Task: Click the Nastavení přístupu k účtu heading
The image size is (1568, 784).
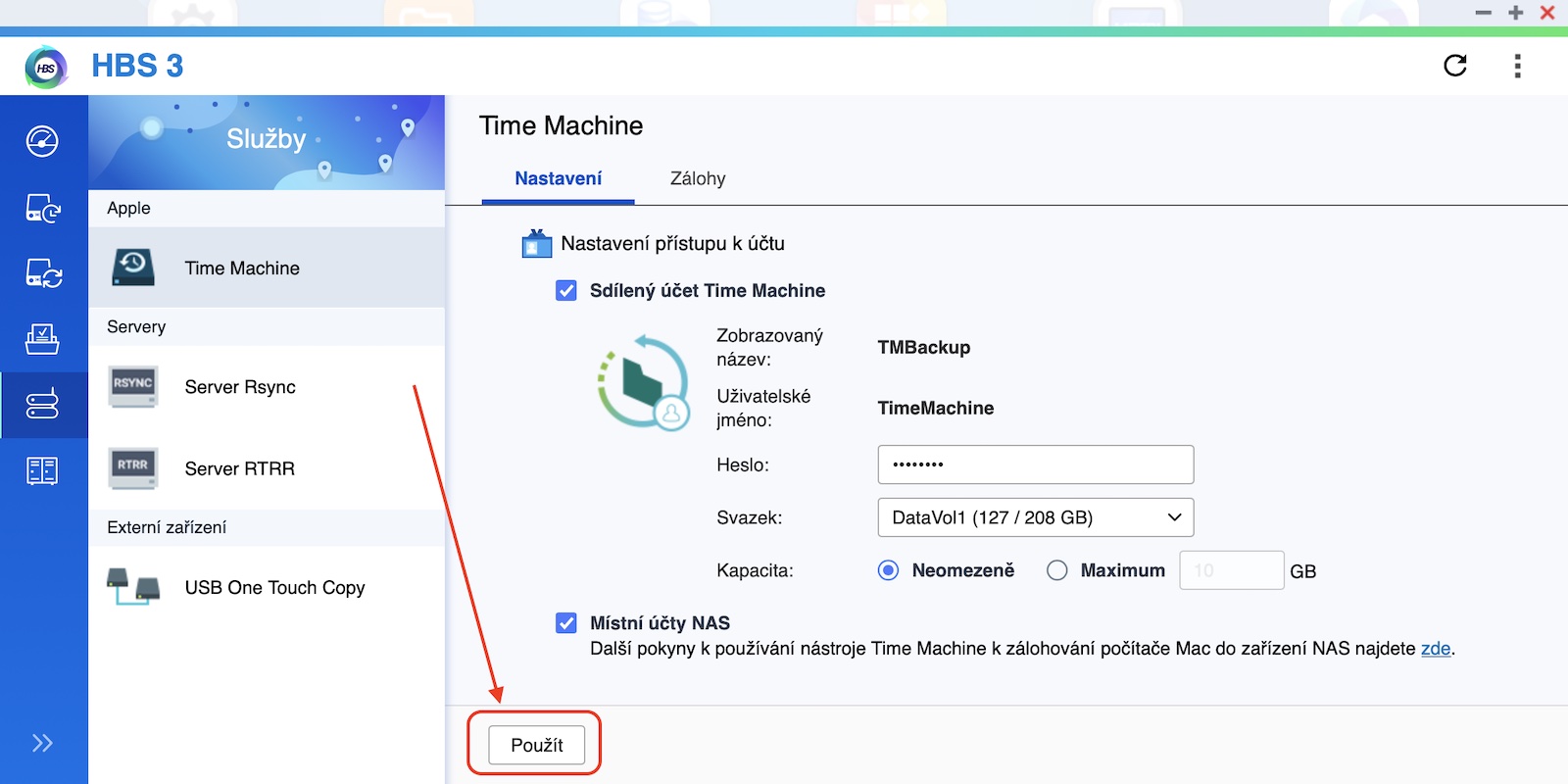Action: pyautogui.click(x=673, y=243)
